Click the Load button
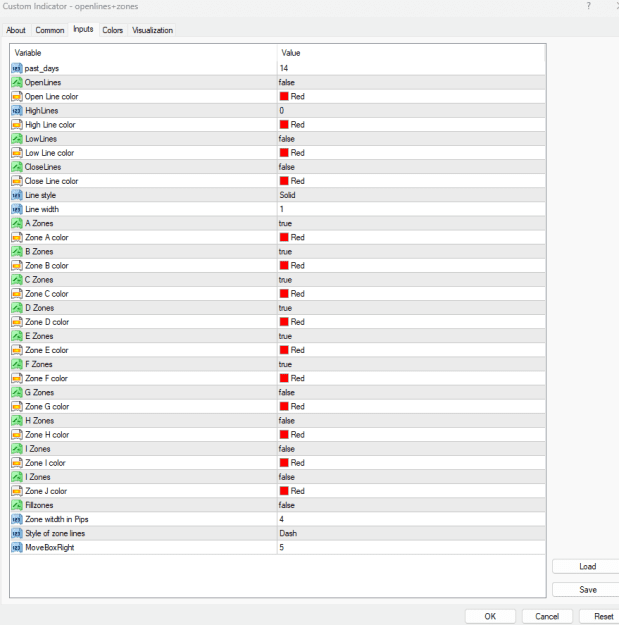 click(x=587, y=566)
